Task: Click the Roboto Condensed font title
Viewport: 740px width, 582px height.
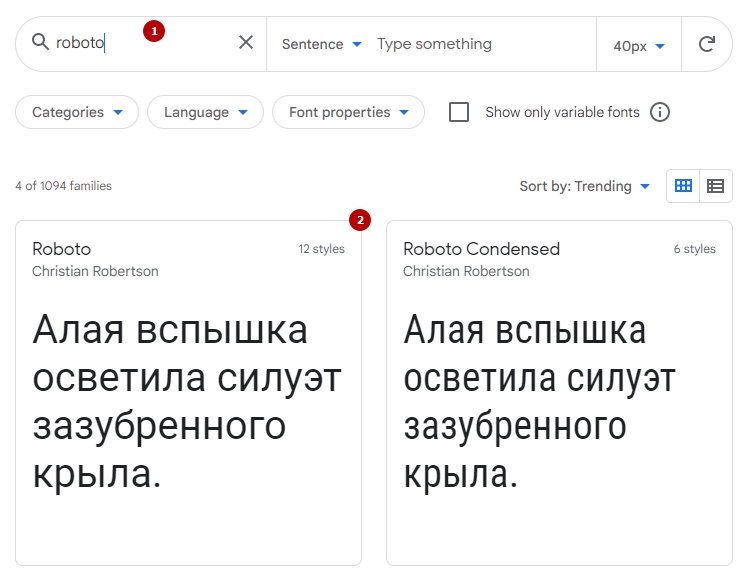Action: coord(481,249)
